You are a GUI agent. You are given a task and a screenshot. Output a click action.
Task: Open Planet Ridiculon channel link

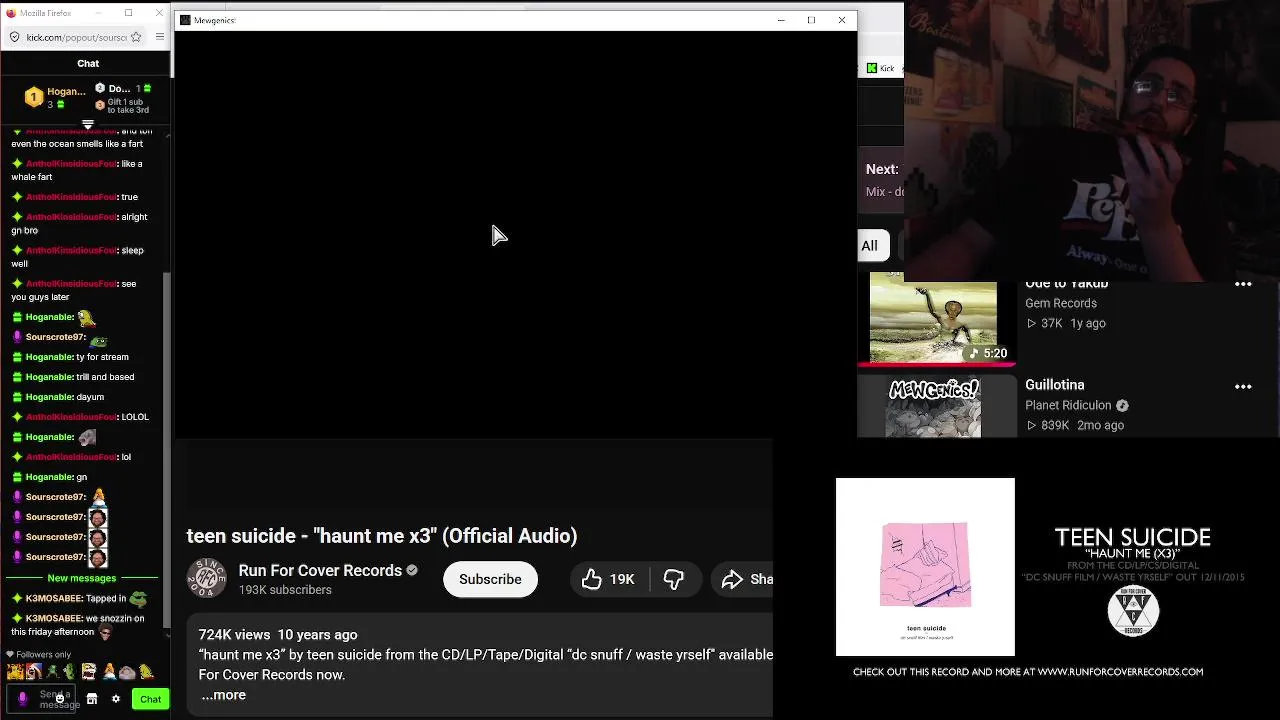[x=1068, y=405]
